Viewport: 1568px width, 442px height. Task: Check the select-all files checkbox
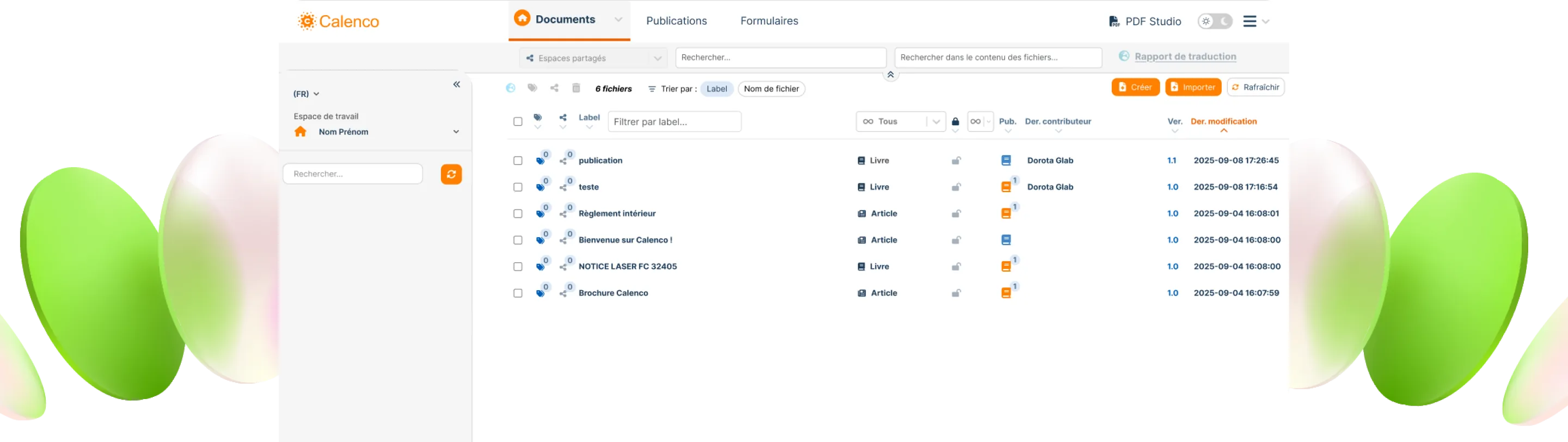[518, 122]
